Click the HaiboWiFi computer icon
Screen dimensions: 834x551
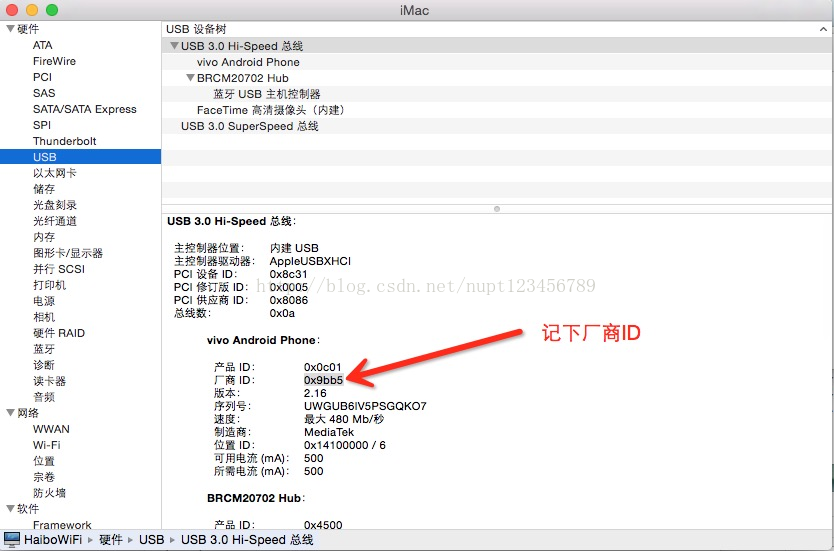(x=12, y=539)
